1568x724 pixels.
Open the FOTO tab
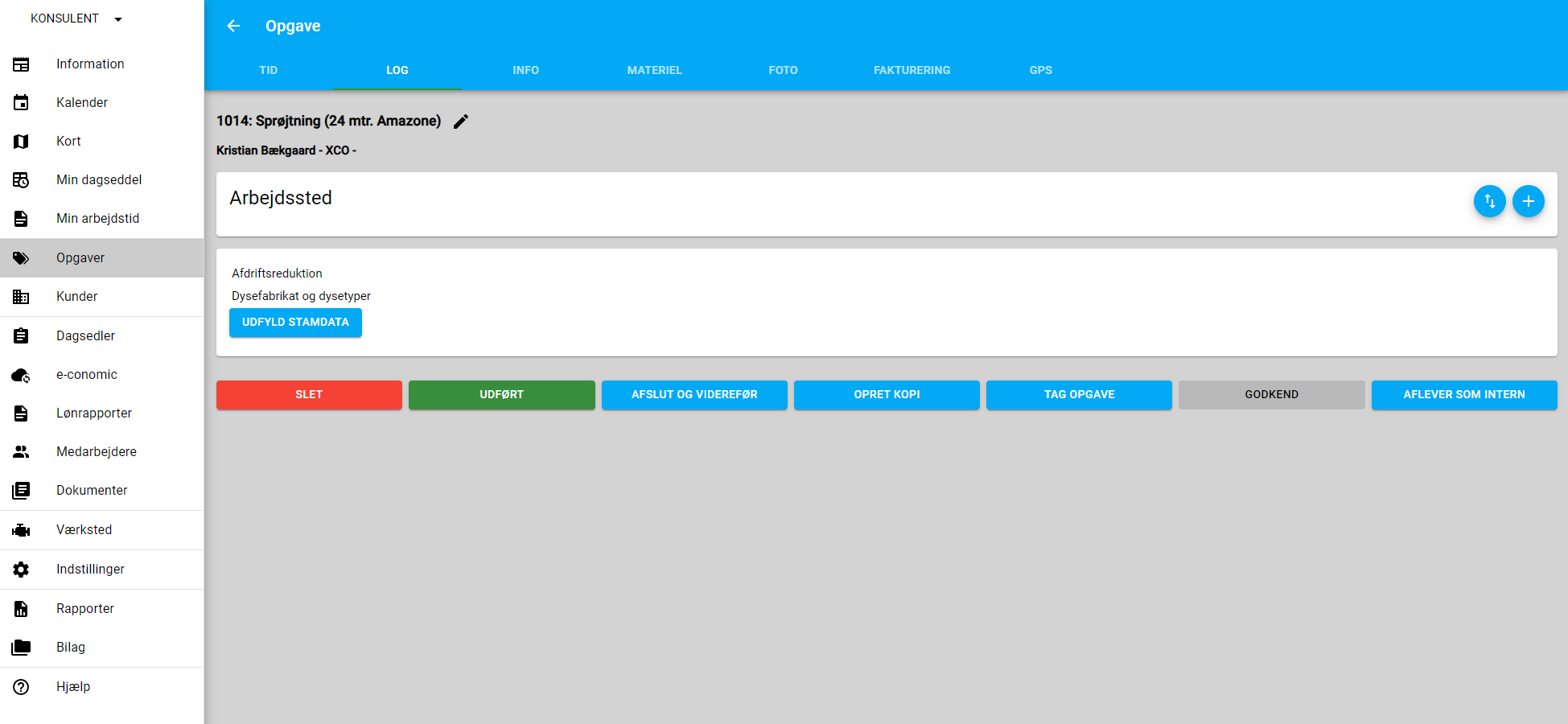click(x=784, y=70)
